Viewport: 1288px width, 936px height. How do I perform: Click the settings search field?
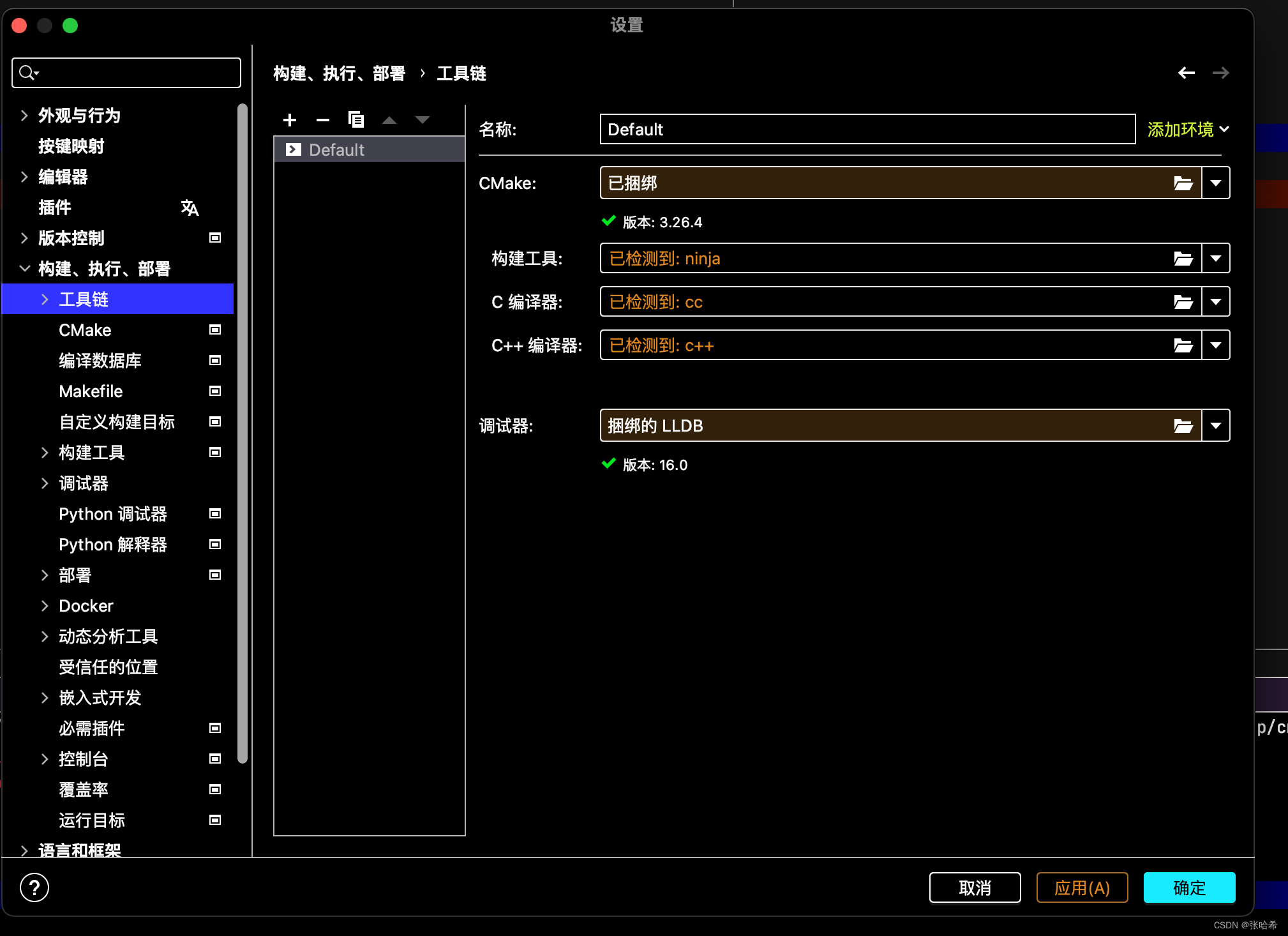(x=126, y=72)
